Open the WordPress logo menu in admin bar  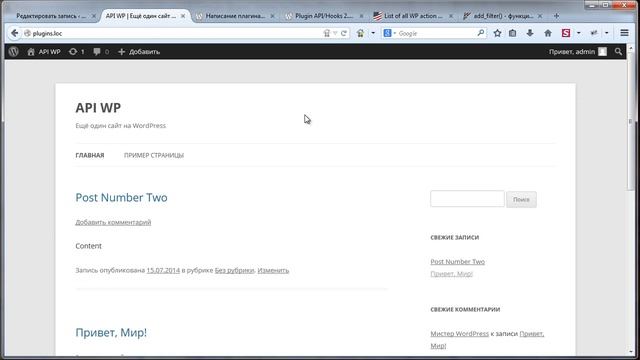(x=13, y=51)
